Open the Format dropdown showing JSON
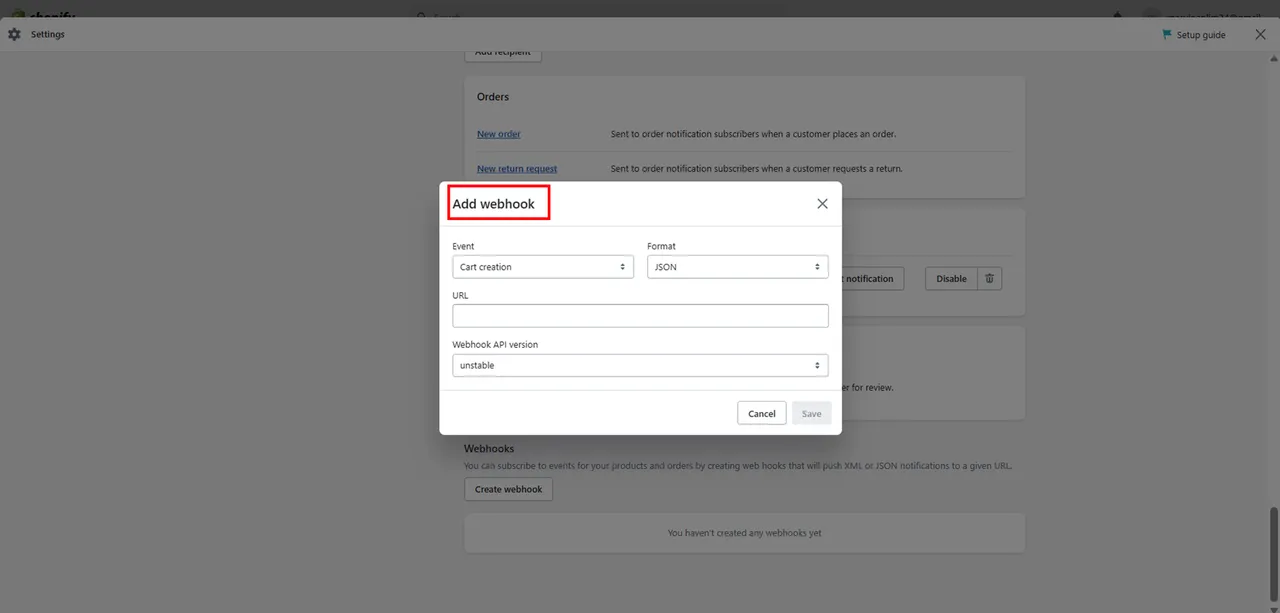This screenshot has width=1280, height=613. click(737, 267)
